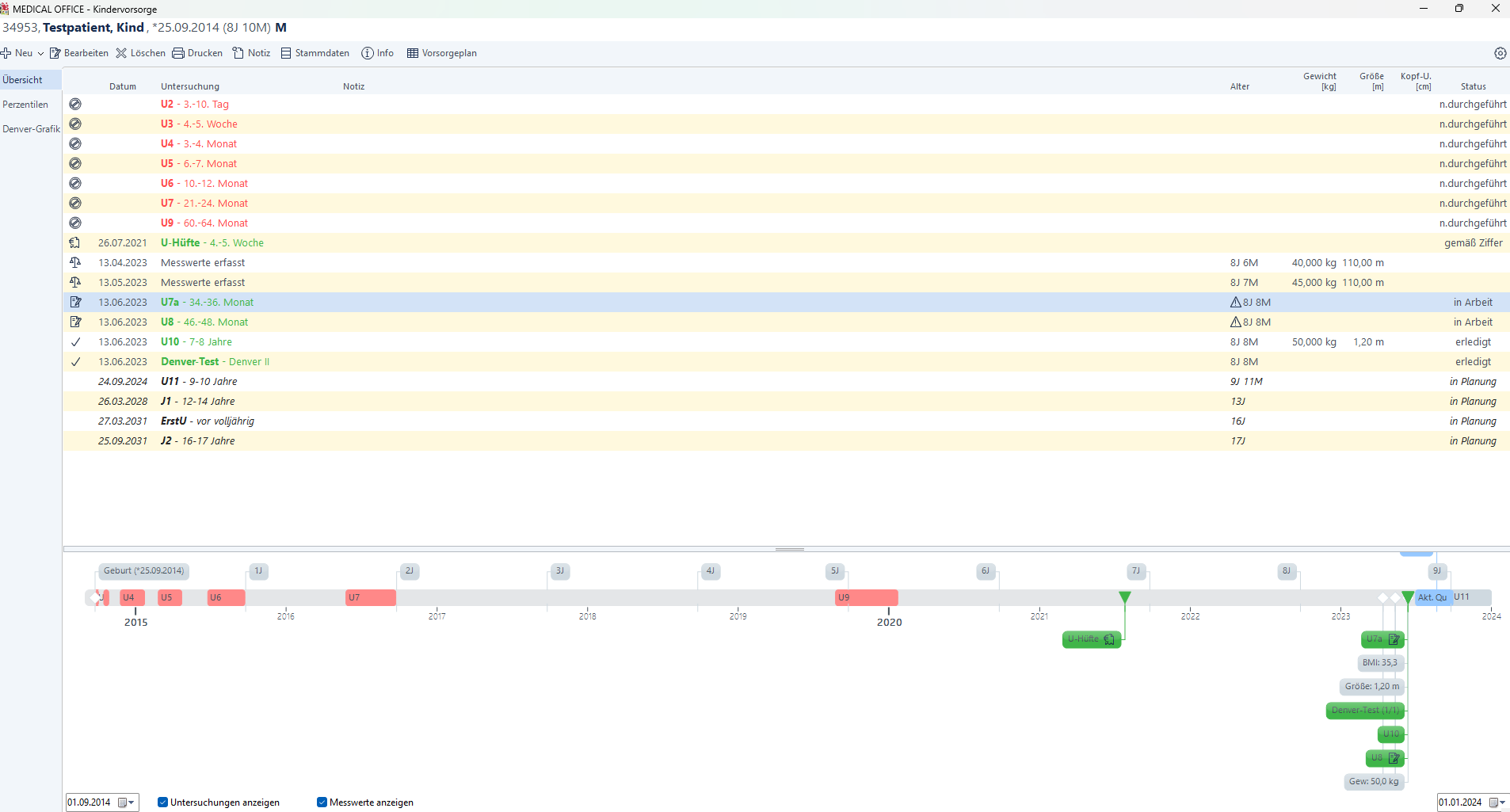Click the not-performed icon for U7
The width and height of the screenshot is (1510, 812).
click(x=75, y=203)
